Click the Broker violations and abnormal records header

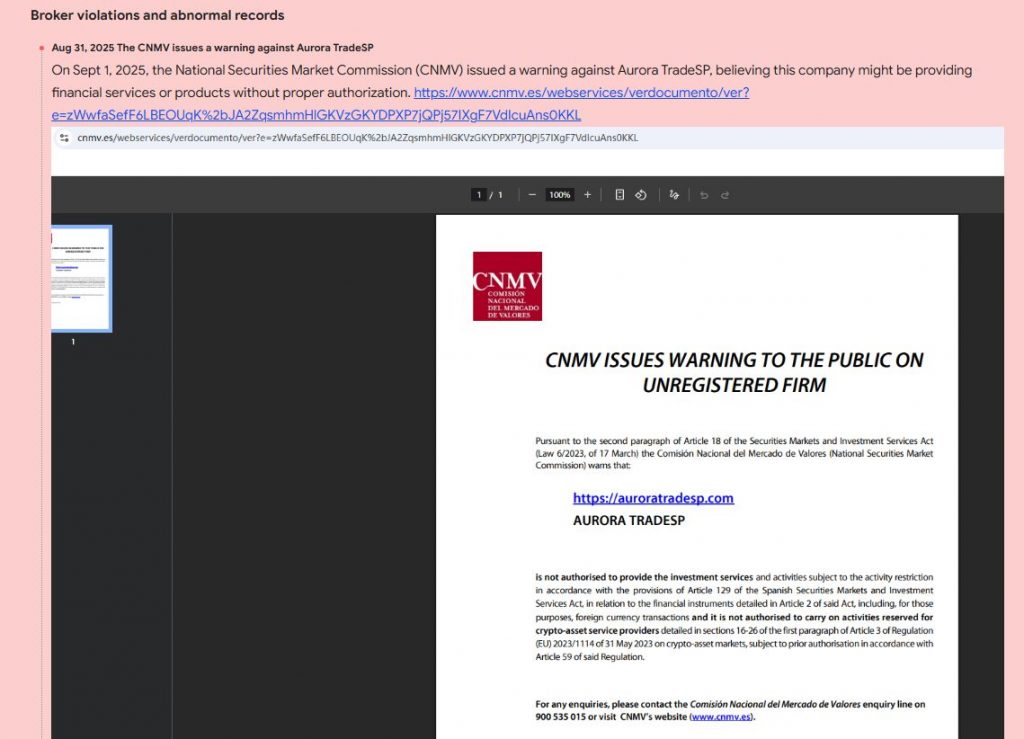(x=157, y=15)
